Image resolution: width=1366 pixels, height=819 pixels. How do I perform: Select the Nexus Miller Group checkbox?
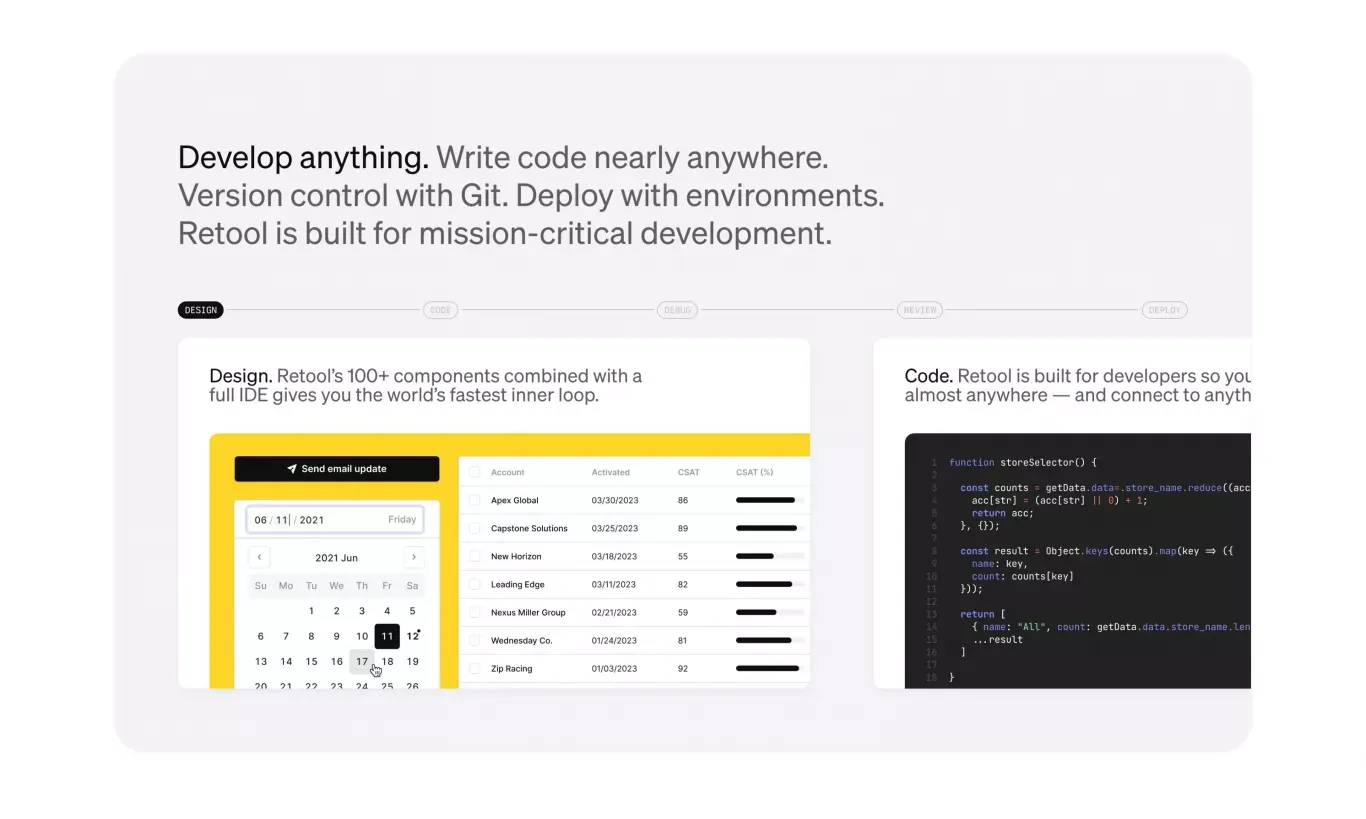474,612
